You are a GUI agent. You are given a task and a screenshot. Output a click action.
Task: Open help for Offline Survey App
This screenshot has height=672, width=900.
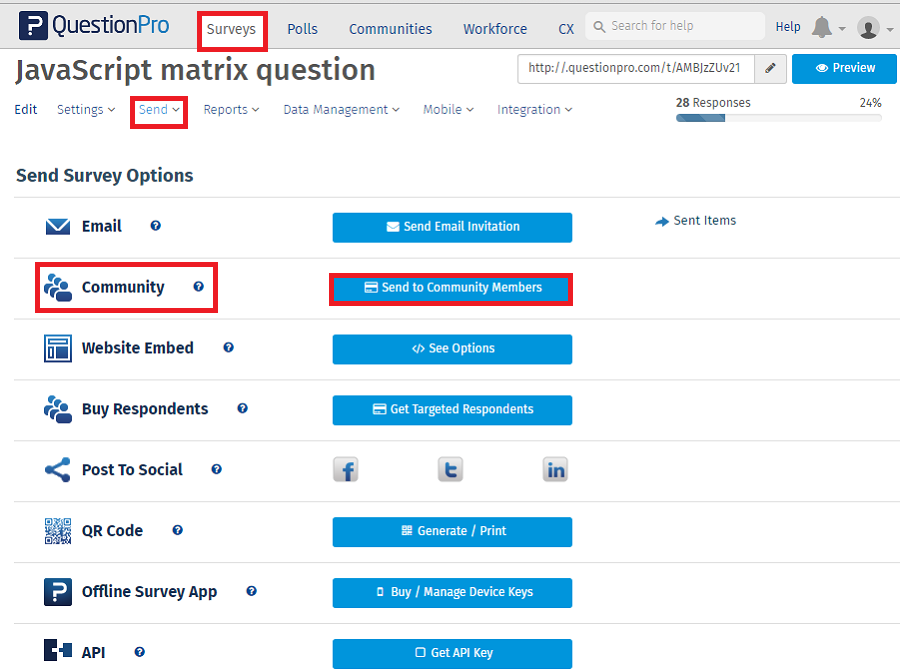pos(251,591)
